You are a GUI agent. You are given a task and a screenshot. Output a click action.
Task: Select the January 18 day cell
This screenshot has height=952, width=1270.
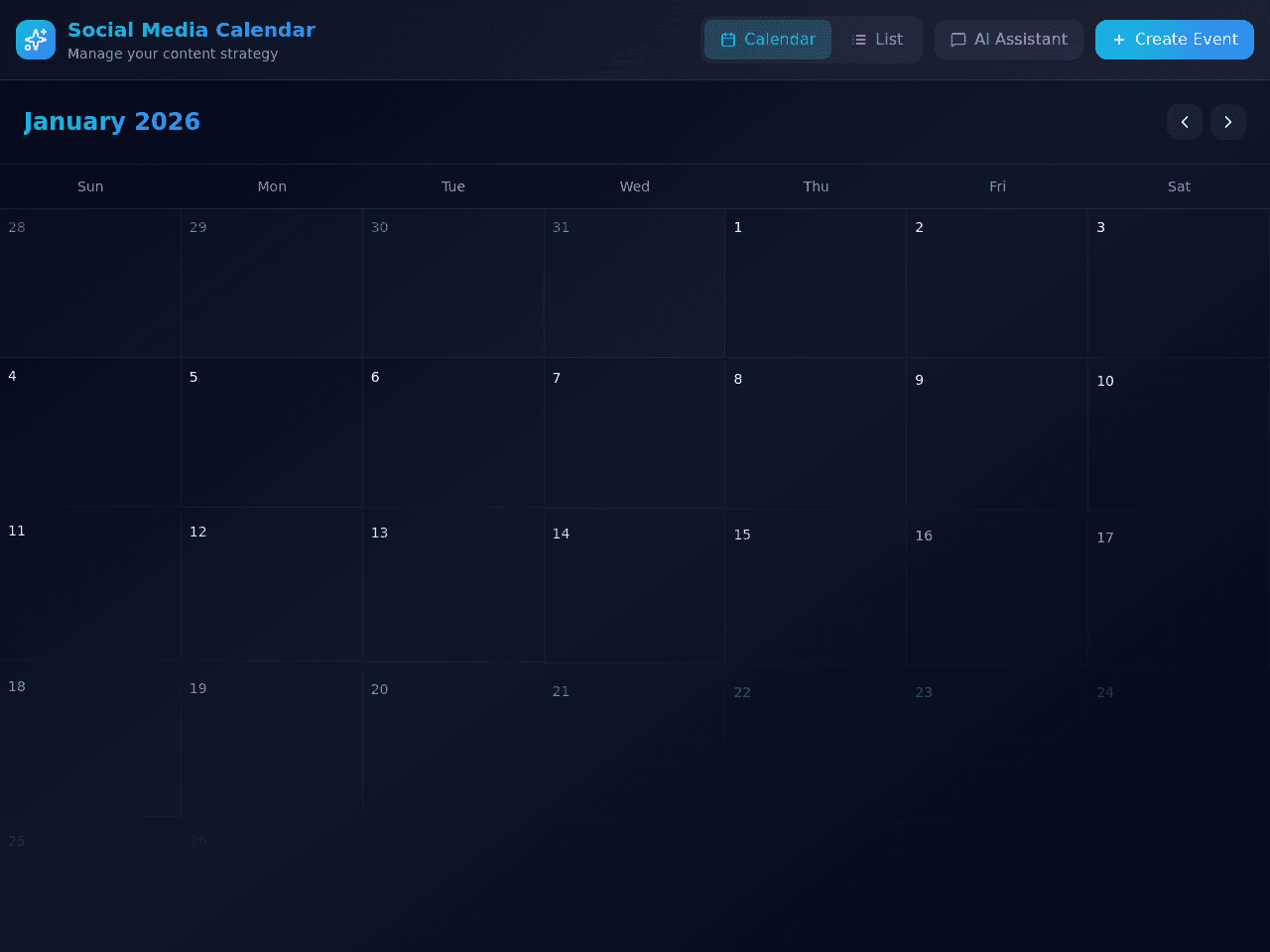(90, 743)
